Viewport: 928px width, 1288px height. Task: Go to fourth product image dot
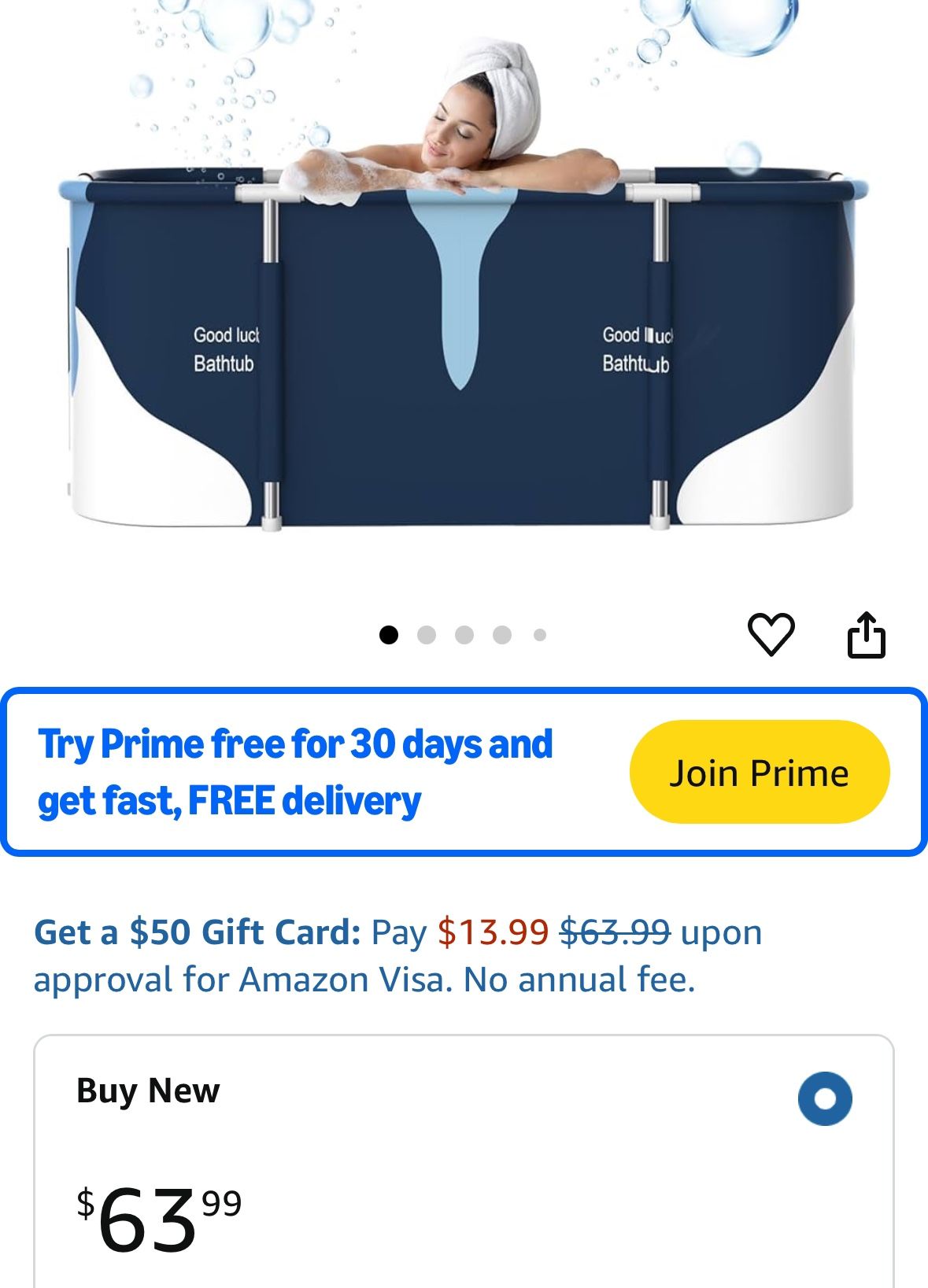(502, 635)
